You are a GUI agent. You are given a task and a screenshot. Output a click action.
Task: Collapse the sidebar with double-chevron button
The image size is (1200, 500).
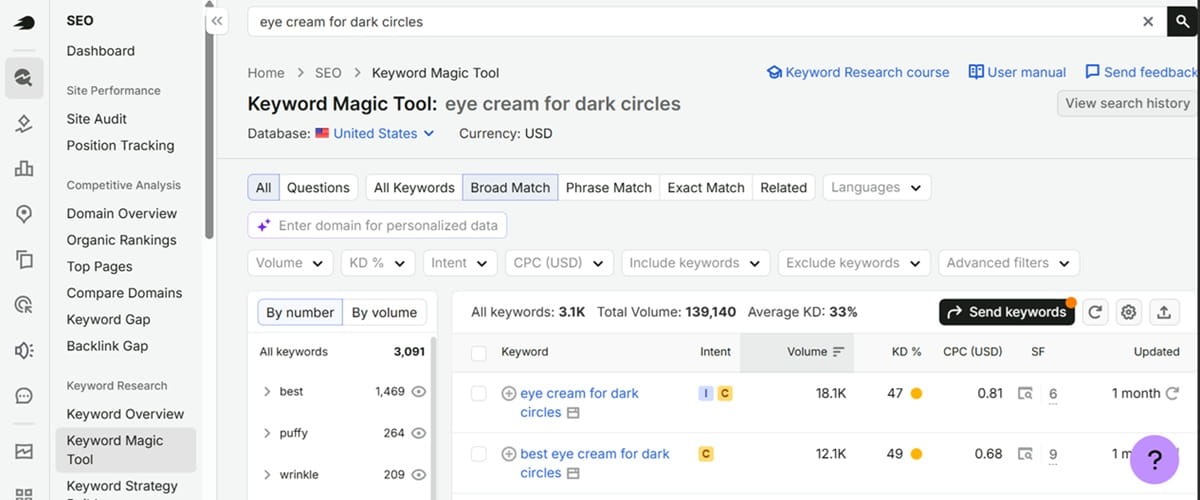click(x=217, y=21)
